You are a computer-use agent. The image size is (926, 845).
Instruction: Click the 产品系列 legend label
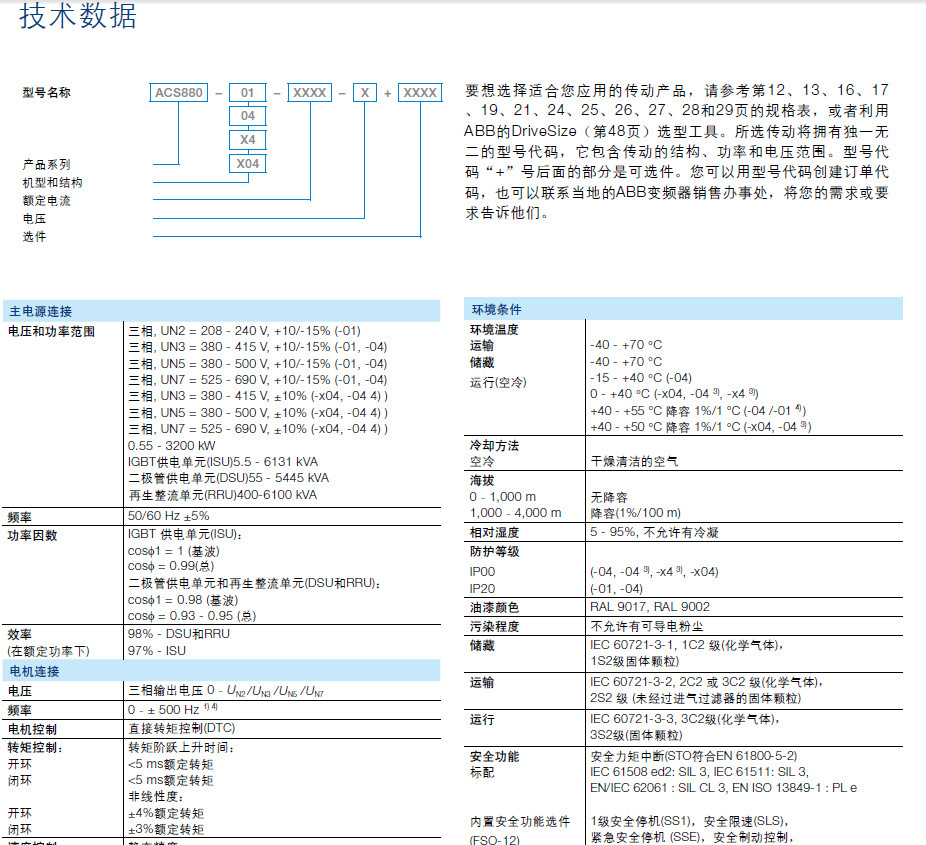click(x=47, y=164)
